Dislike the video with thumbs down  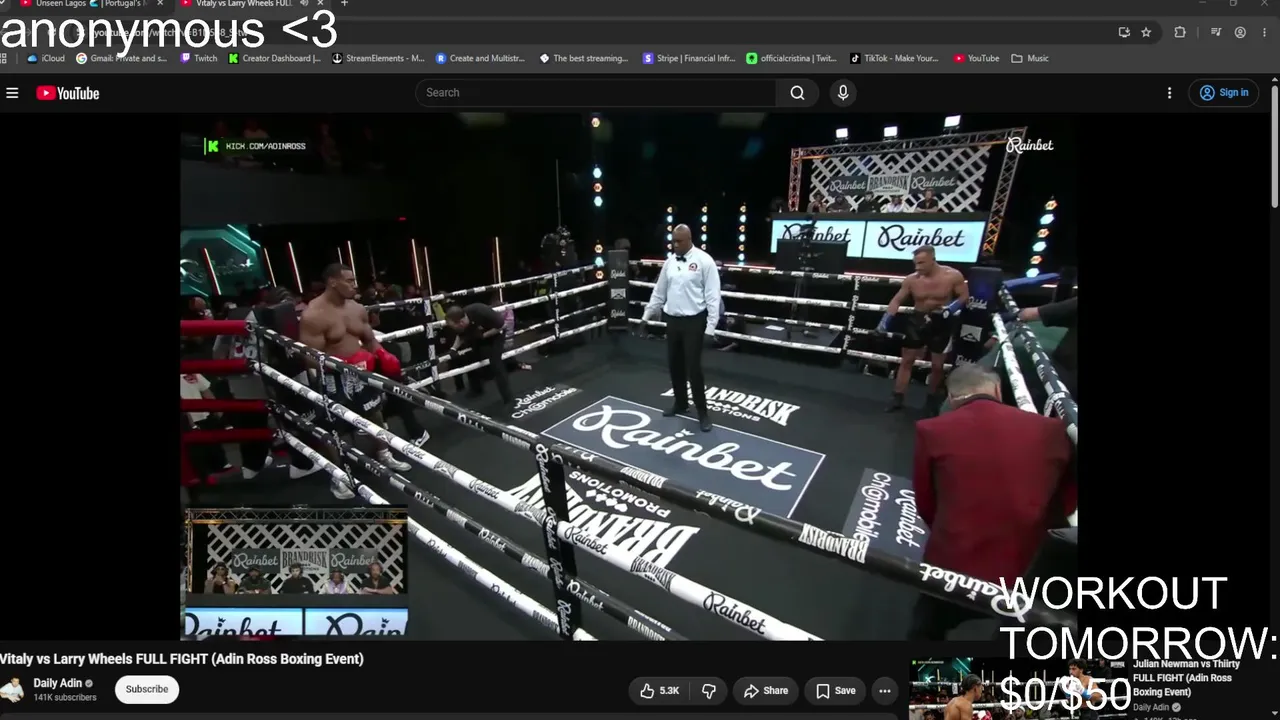(709, 690)
